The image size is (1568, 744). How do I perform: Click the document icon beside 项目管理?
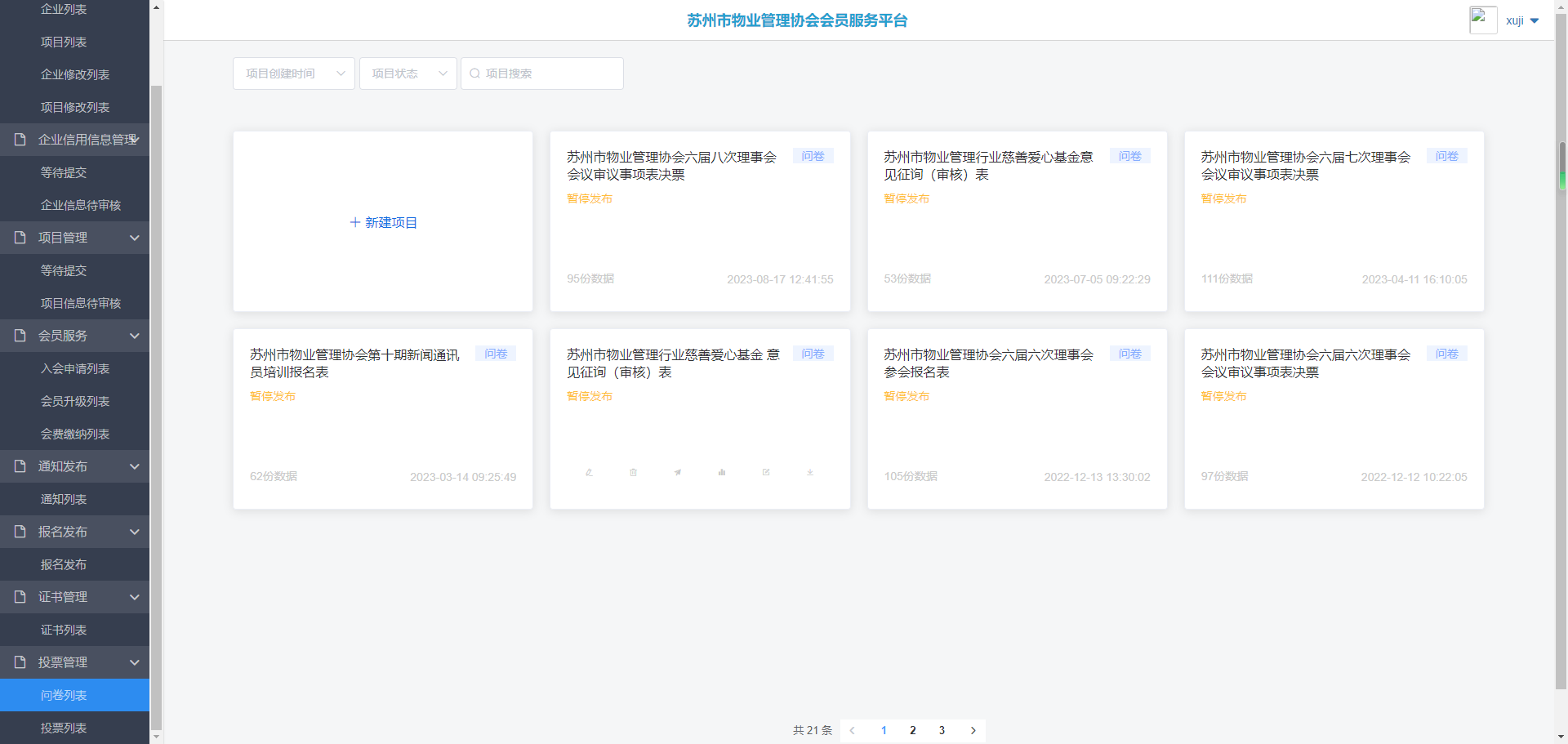[x=20, y=238]
